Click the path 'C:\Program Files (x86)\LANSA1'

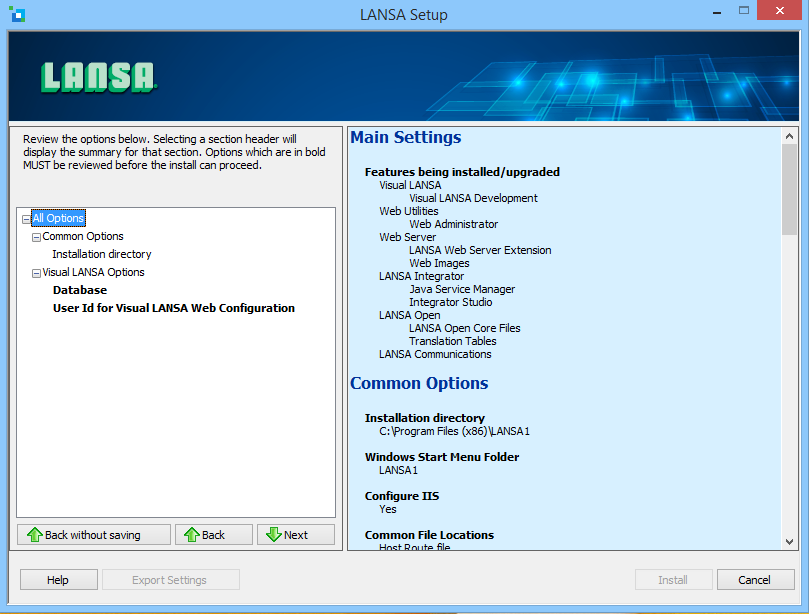point(454,431)
